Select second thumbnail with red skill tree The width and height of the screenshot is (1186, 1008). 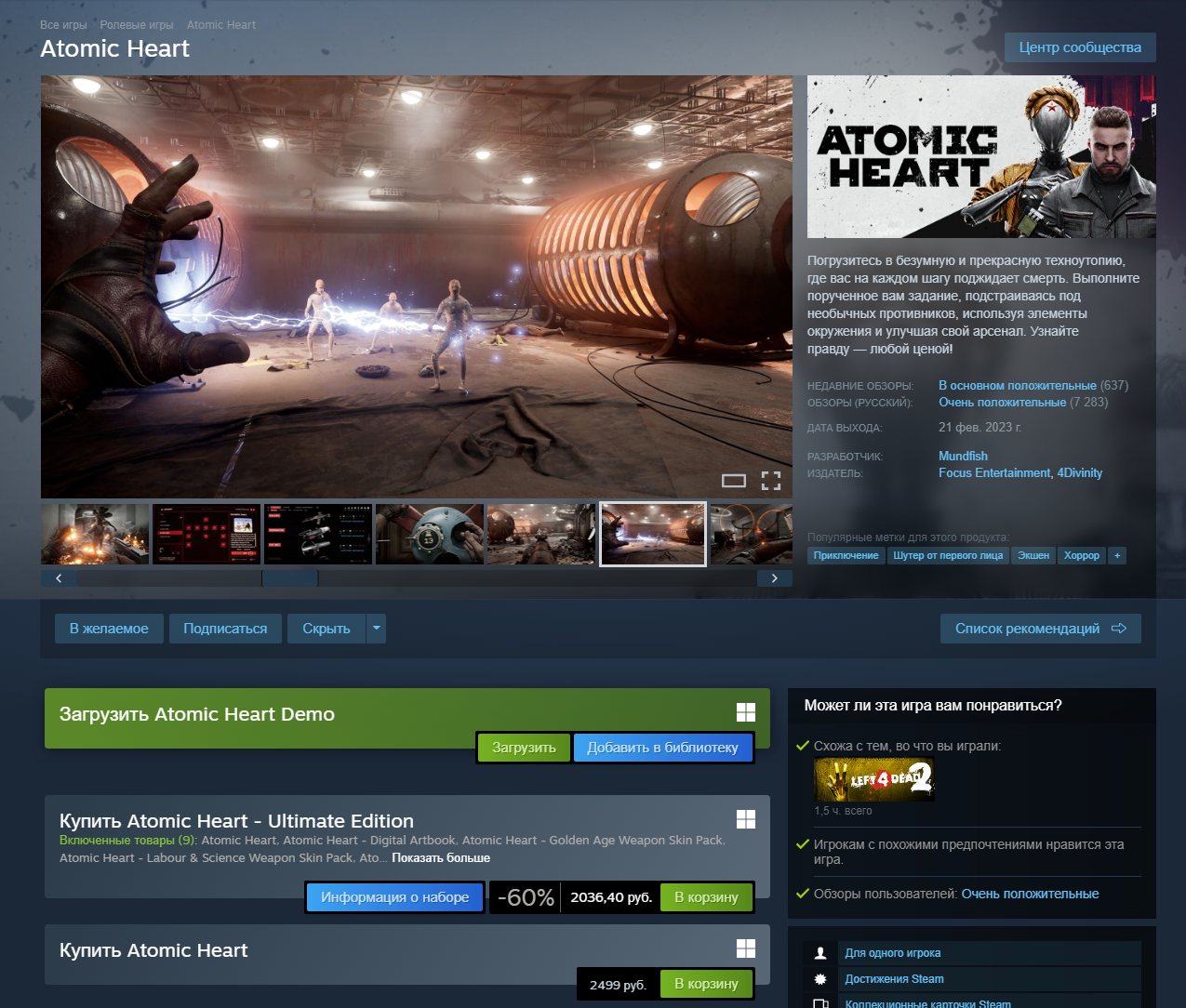[207, 534]
